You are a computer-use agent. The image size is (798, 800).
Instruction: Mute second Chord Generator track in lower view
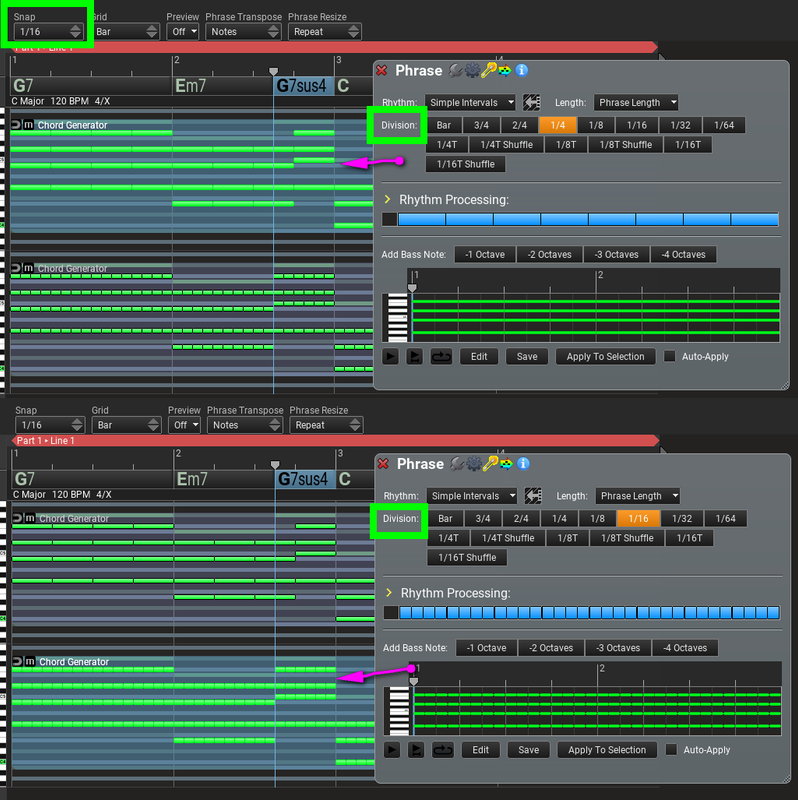coord(30,661)
